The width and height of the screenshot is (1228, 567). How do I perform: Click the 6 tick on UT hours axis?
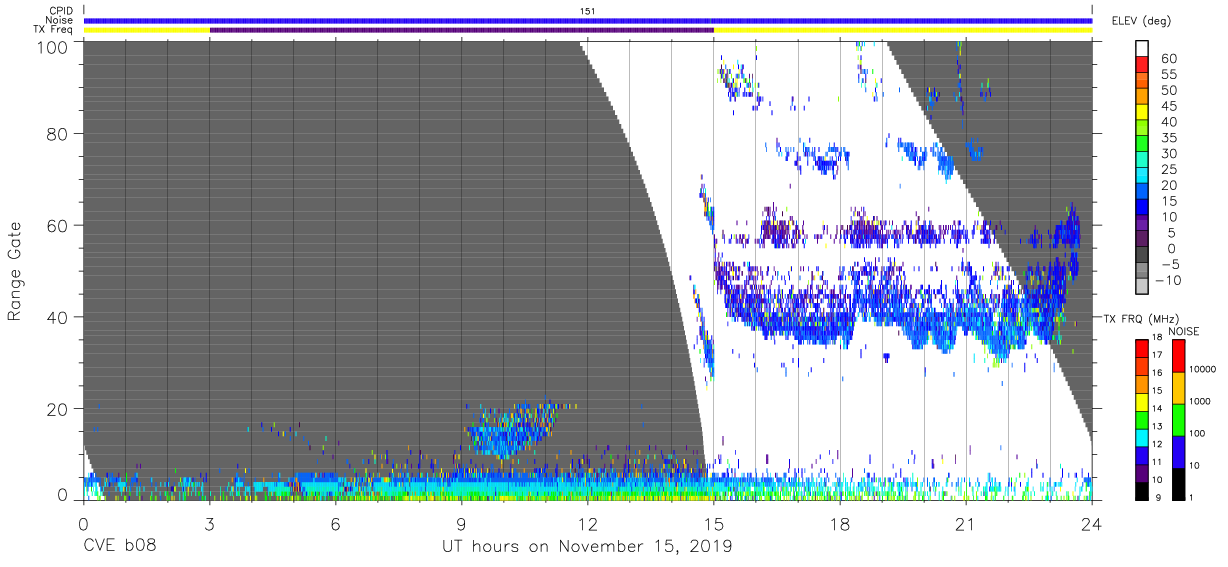click(335, 523)
